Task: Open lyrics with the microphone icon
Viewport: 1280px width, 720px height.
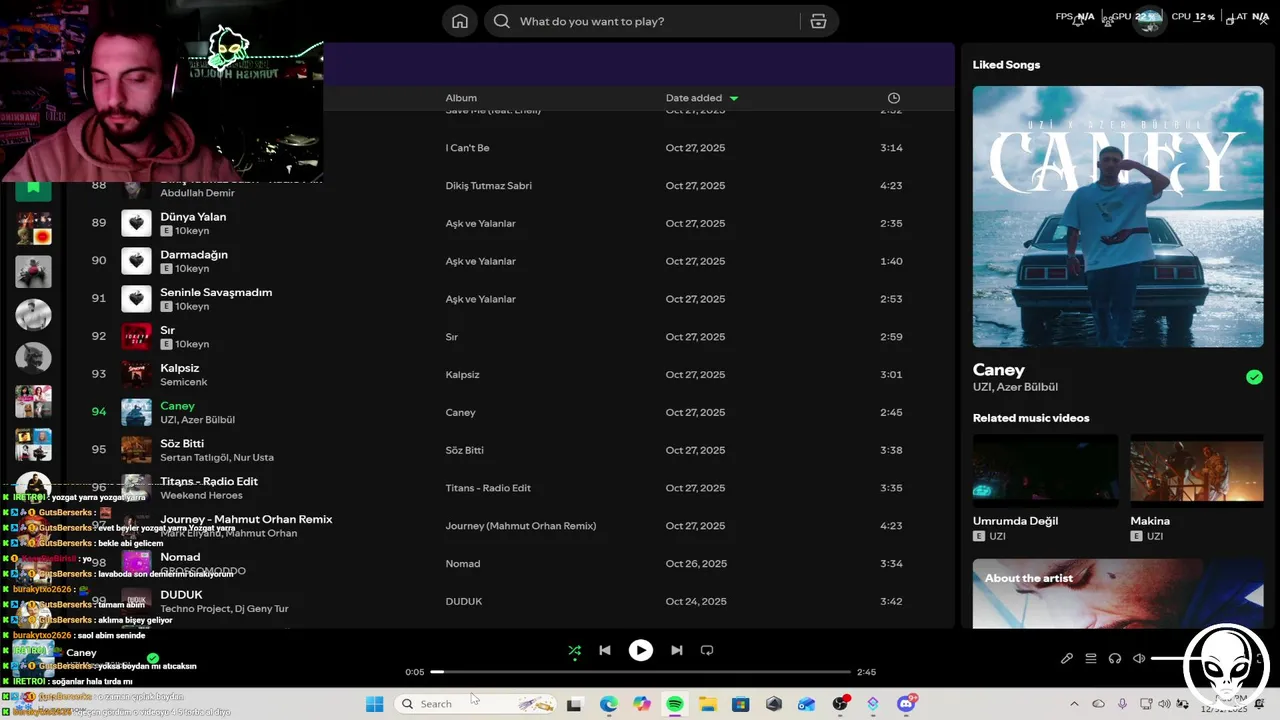Action: click(1067, 658)
